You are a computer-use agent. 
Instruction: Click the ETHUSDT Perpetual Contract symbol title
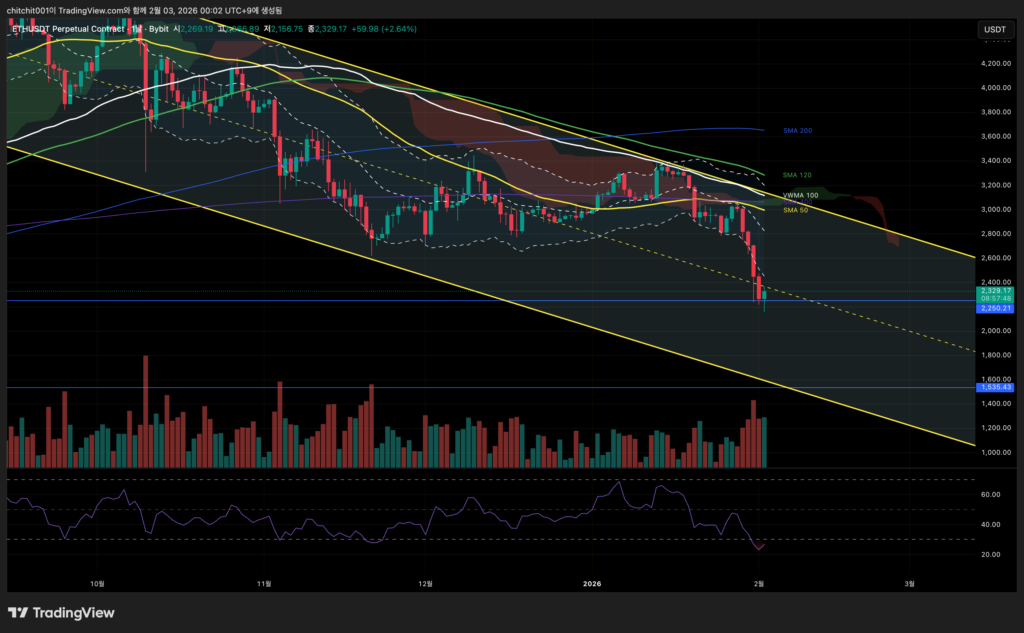[x=70, y=29]
